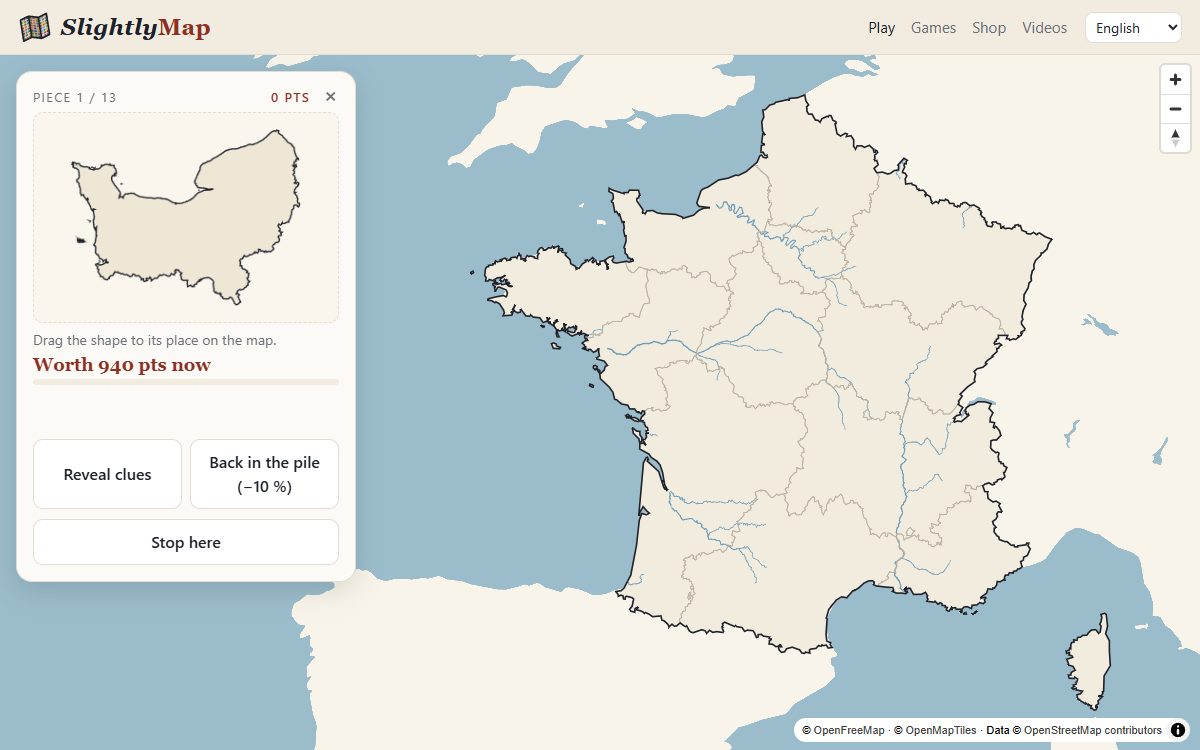Open the Shop page
Image resolution: width=1200 pixels, height=750 pixels.
pos(989,28)
